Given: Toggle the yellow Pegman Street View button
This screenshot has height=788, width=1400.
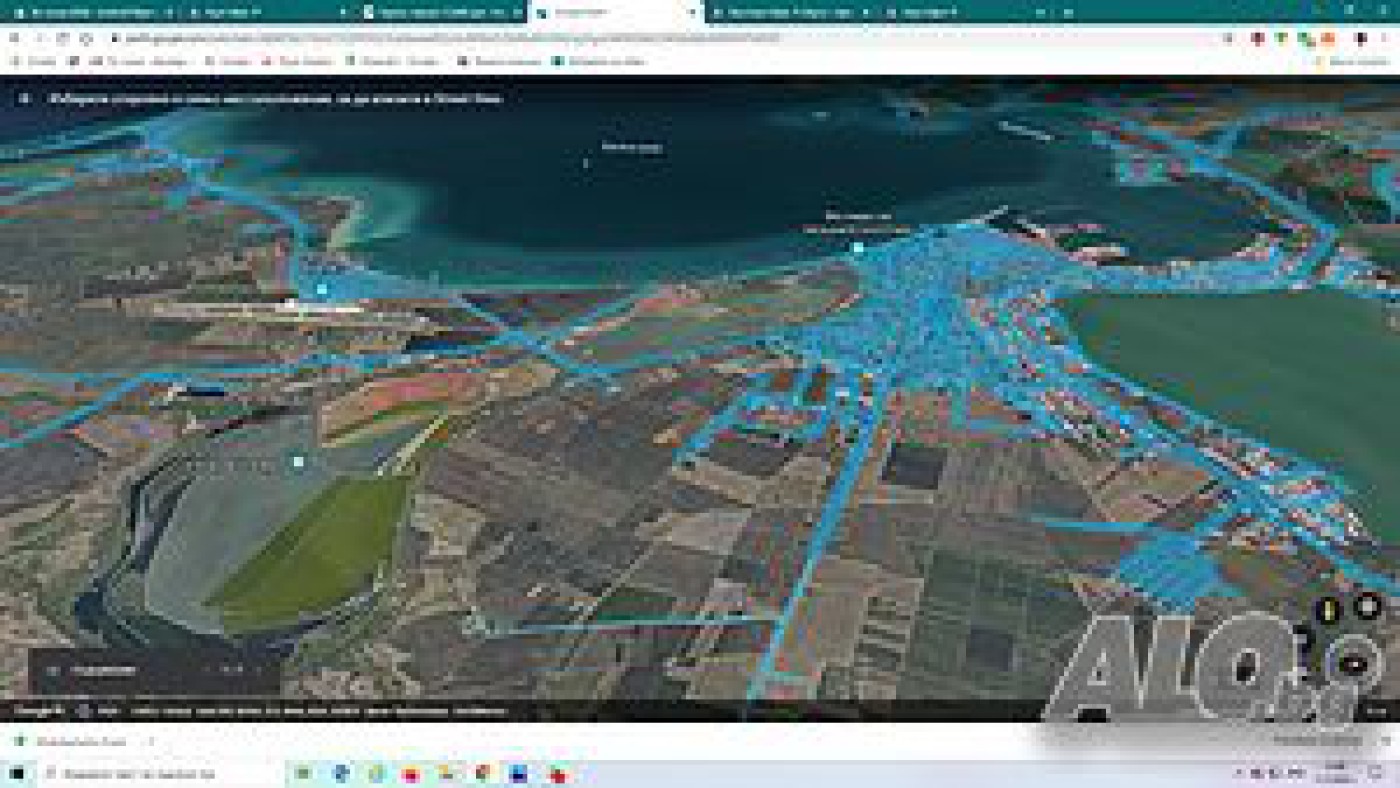Looking at the screenshot, I should coord(1328,609).
